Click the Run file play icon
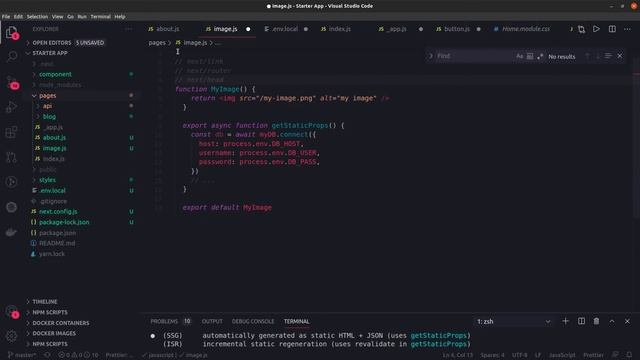The height and width of the screenshot is (360, 640). (x=596, y=29)
